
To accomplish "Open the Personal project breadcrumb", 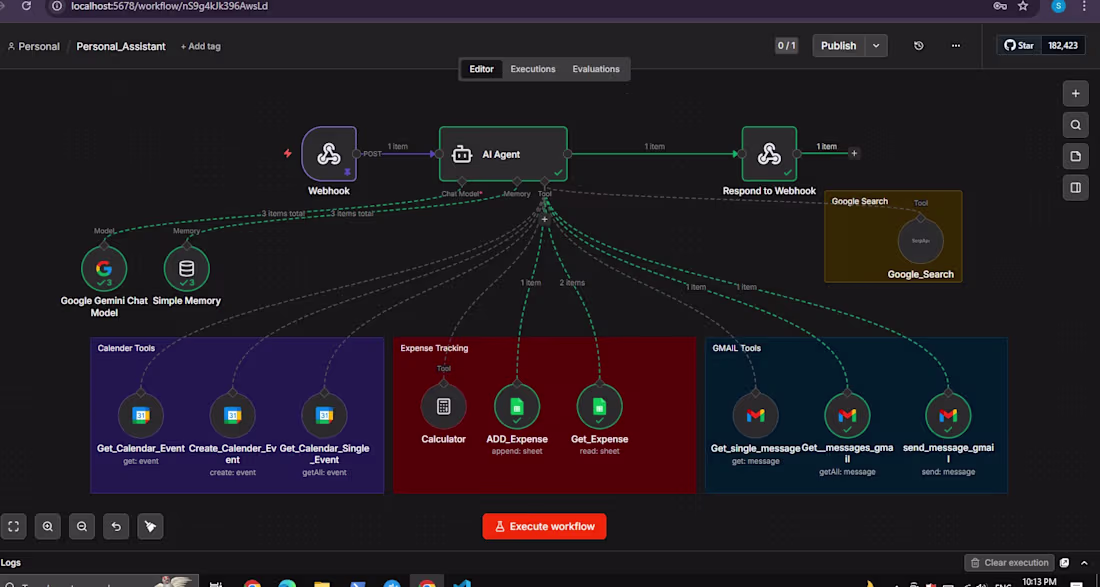I will tap(33, 46).
